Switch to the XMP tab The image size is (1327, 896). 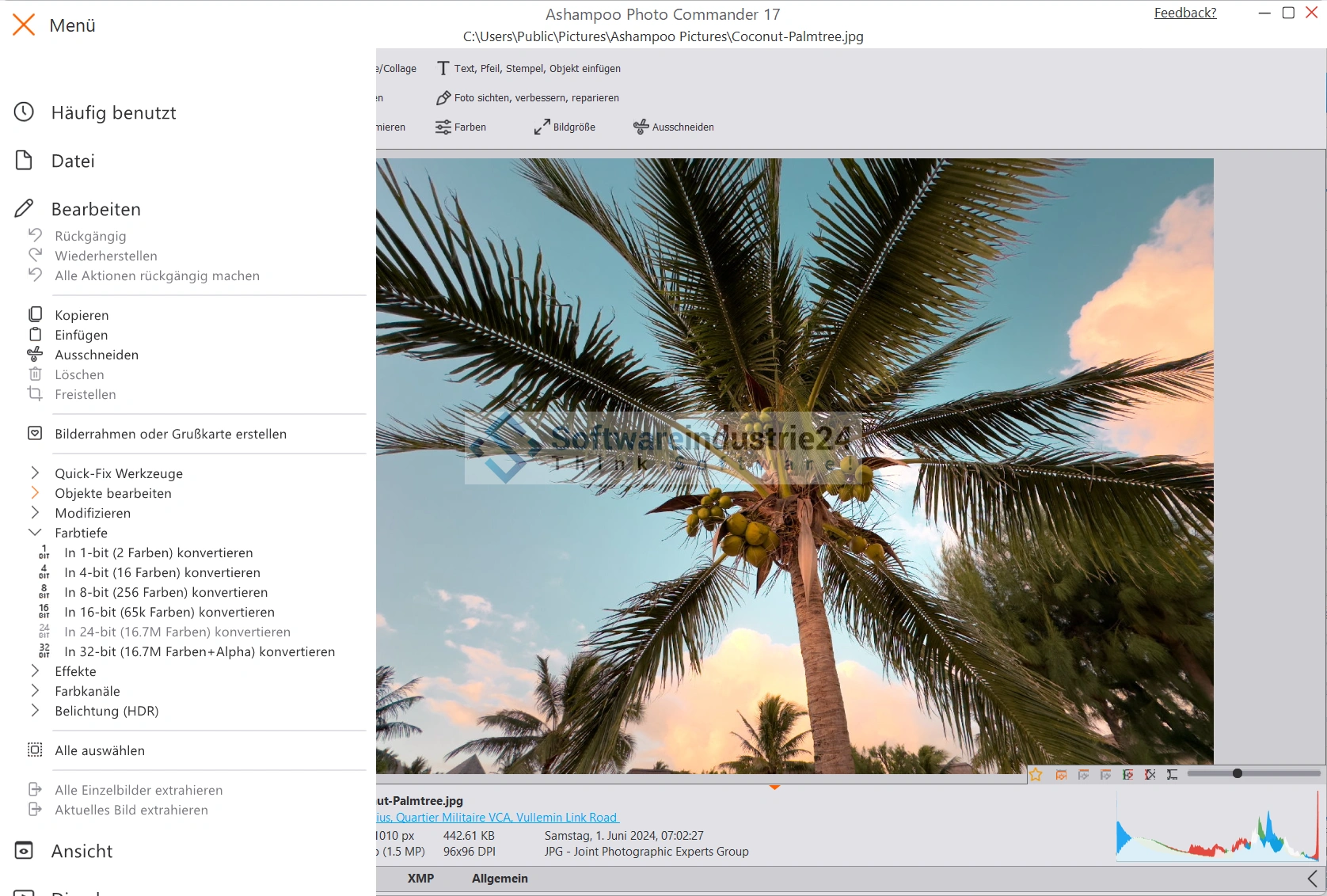point(420,879)
